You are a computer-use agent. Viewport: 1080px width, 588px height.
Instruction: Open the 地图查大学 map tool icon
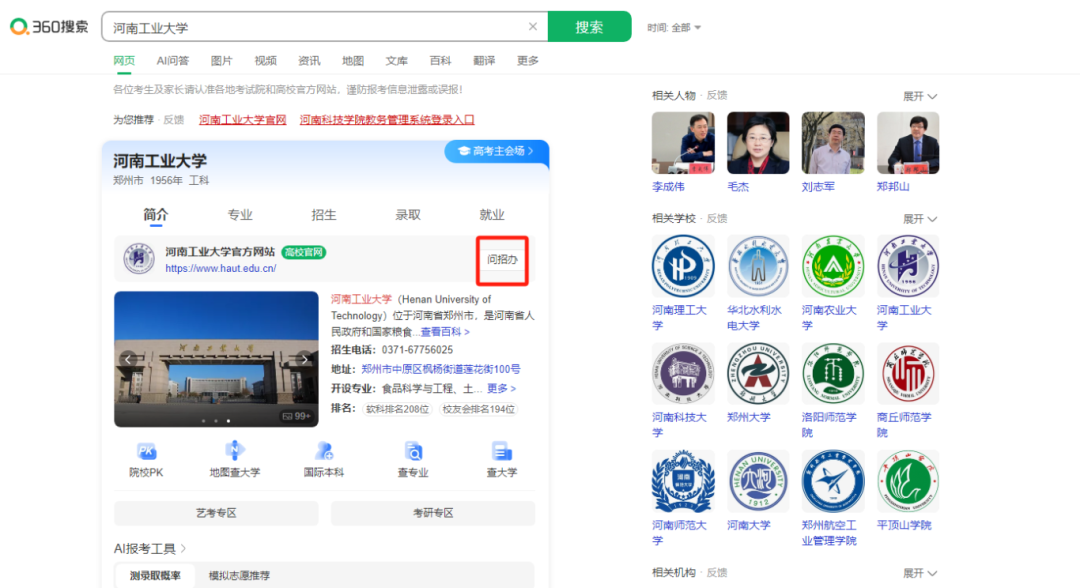tap(234, 452)
